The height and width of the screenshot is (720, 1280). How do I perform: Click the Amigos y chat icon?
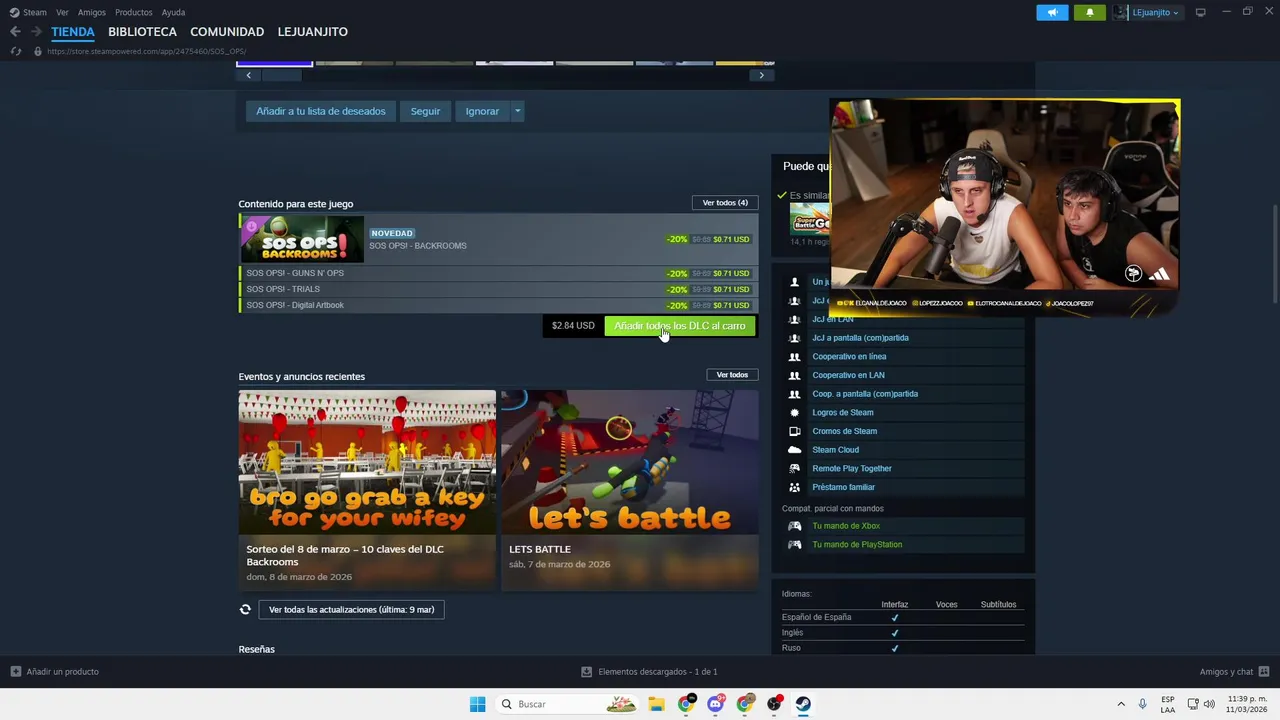[1264, 672]
